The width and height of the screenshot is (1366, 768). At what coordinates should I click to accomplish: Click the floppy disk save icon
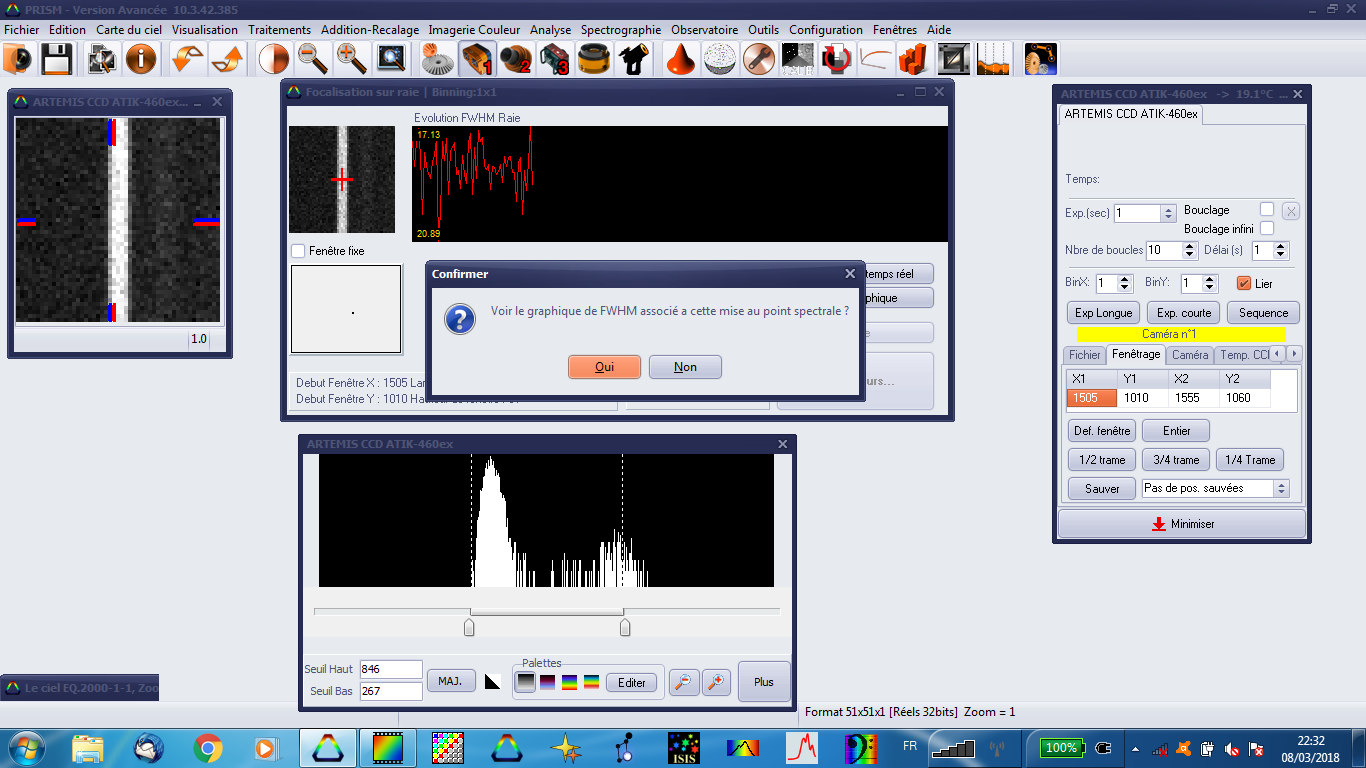click(x=56, y=60)
